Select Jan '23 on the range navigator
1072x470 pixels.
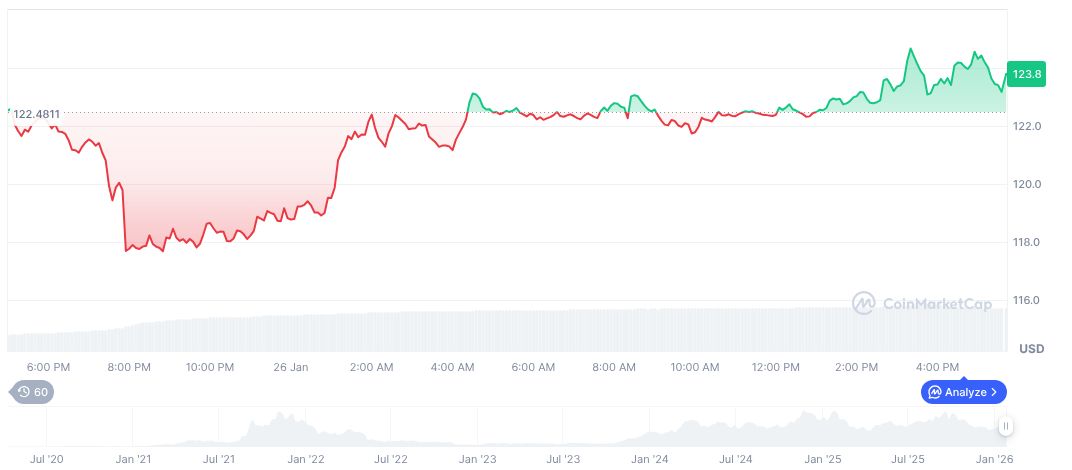click(x=477, y=459)
